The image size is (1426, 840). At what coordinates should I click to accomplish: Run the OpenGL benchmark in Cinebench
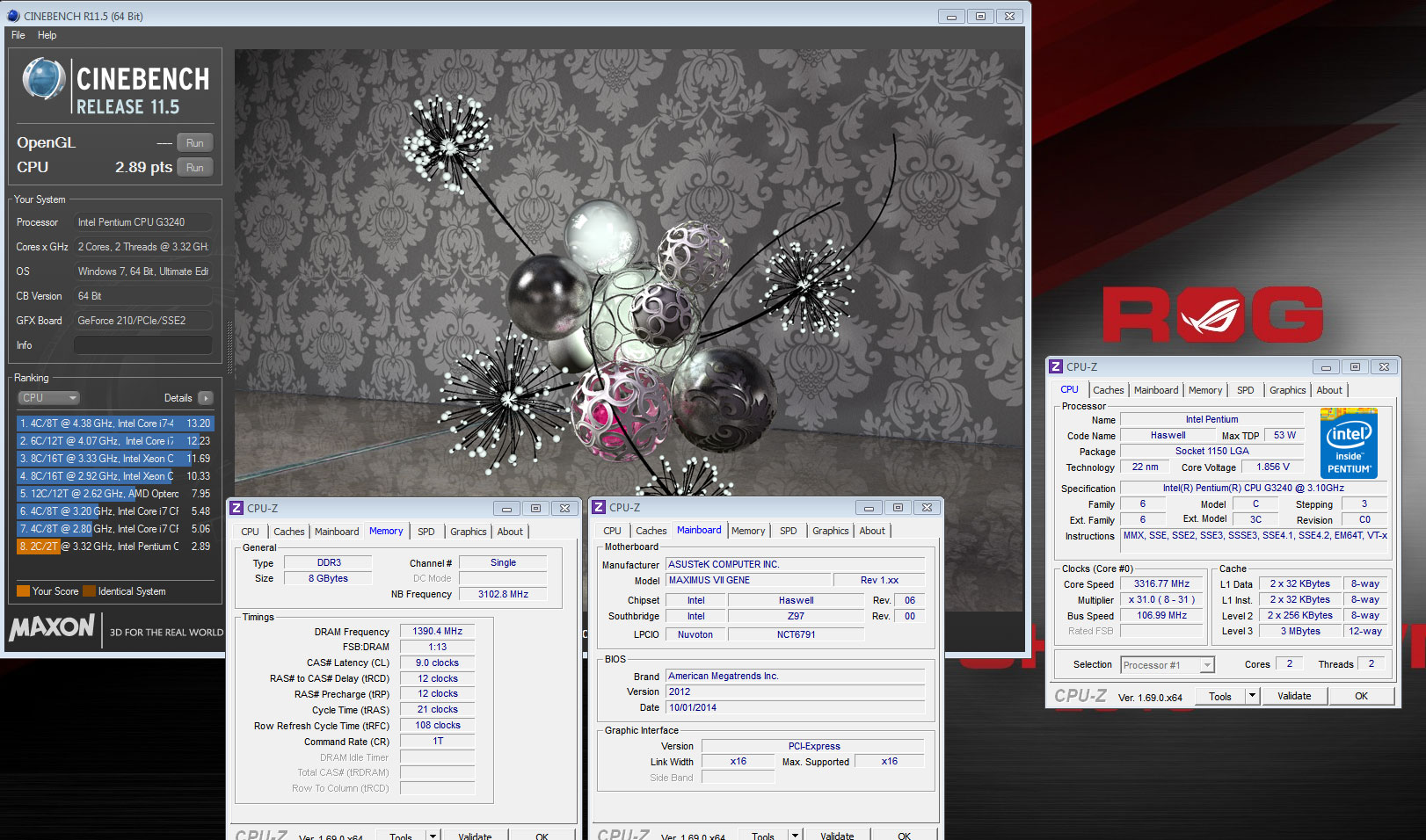point(195,143)
